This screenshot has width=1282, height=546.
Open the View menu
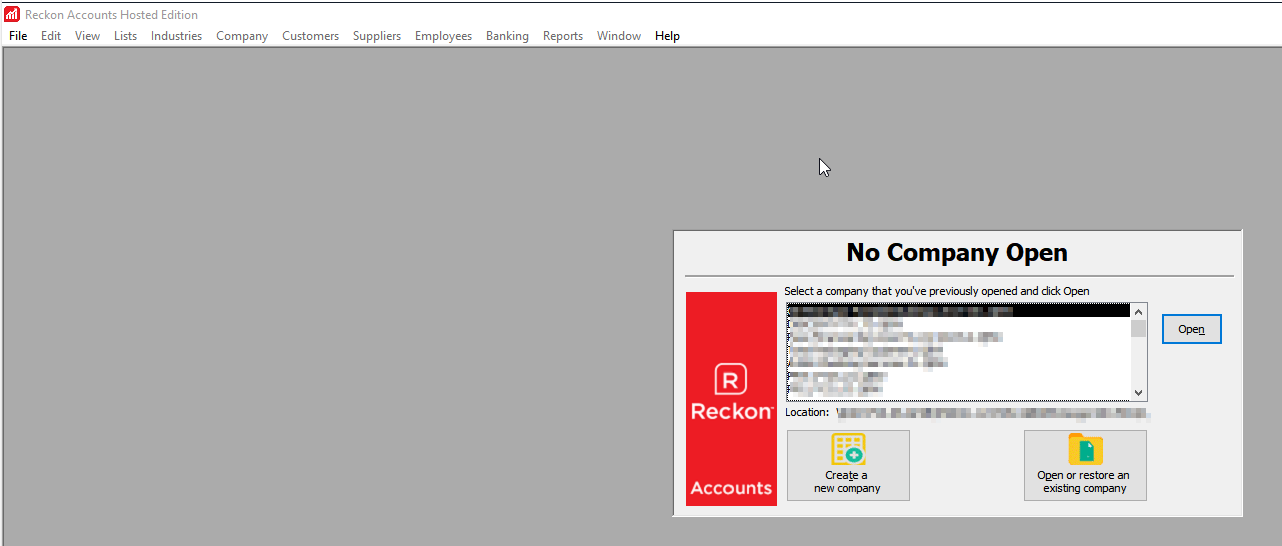pos(88,36)
